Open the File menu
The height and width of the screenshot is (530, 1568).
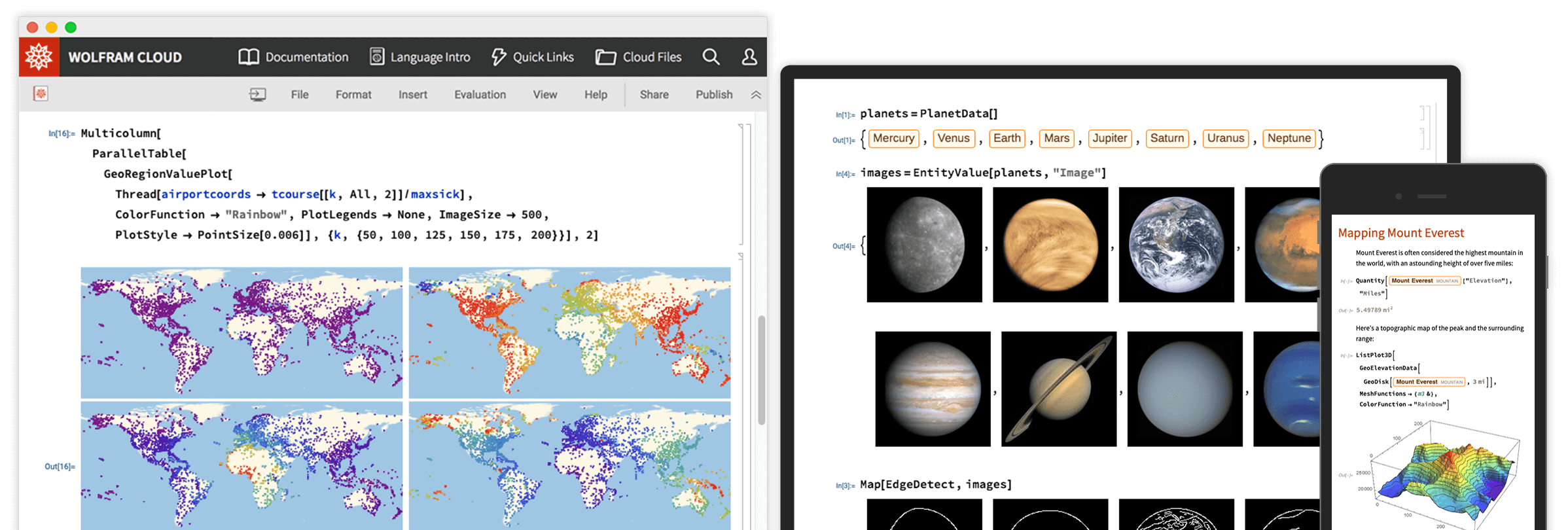300,95
